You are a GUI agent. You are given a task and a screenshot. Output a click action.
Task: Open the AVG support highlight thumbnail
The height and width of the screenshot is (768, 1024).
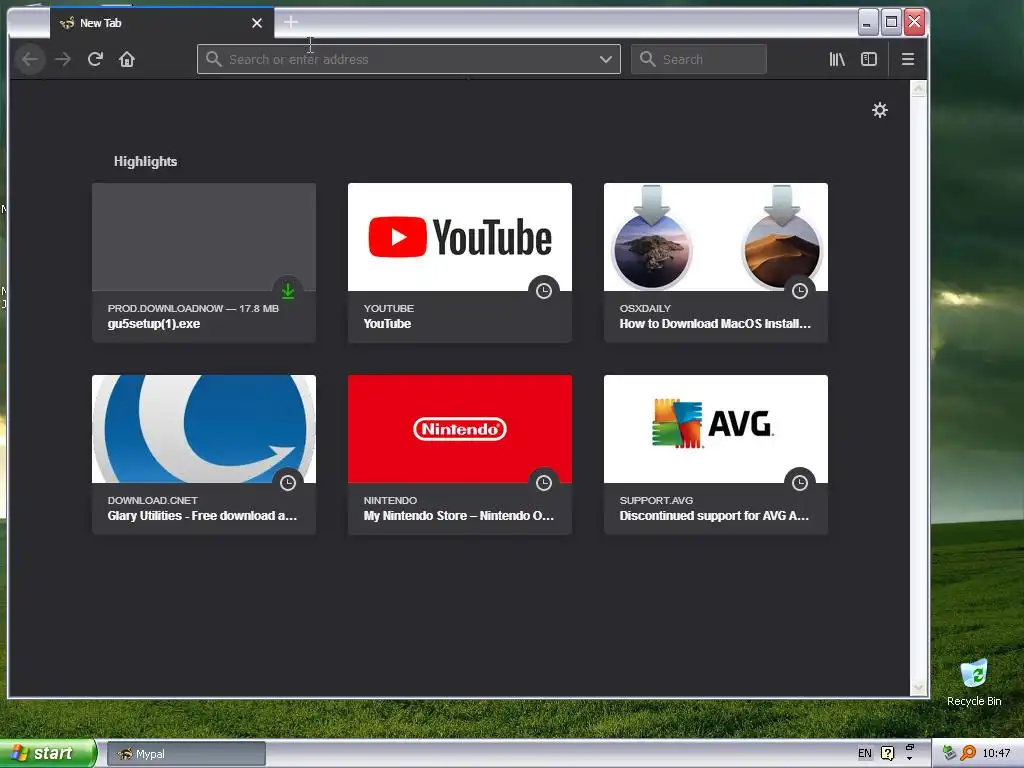point(716,429)
